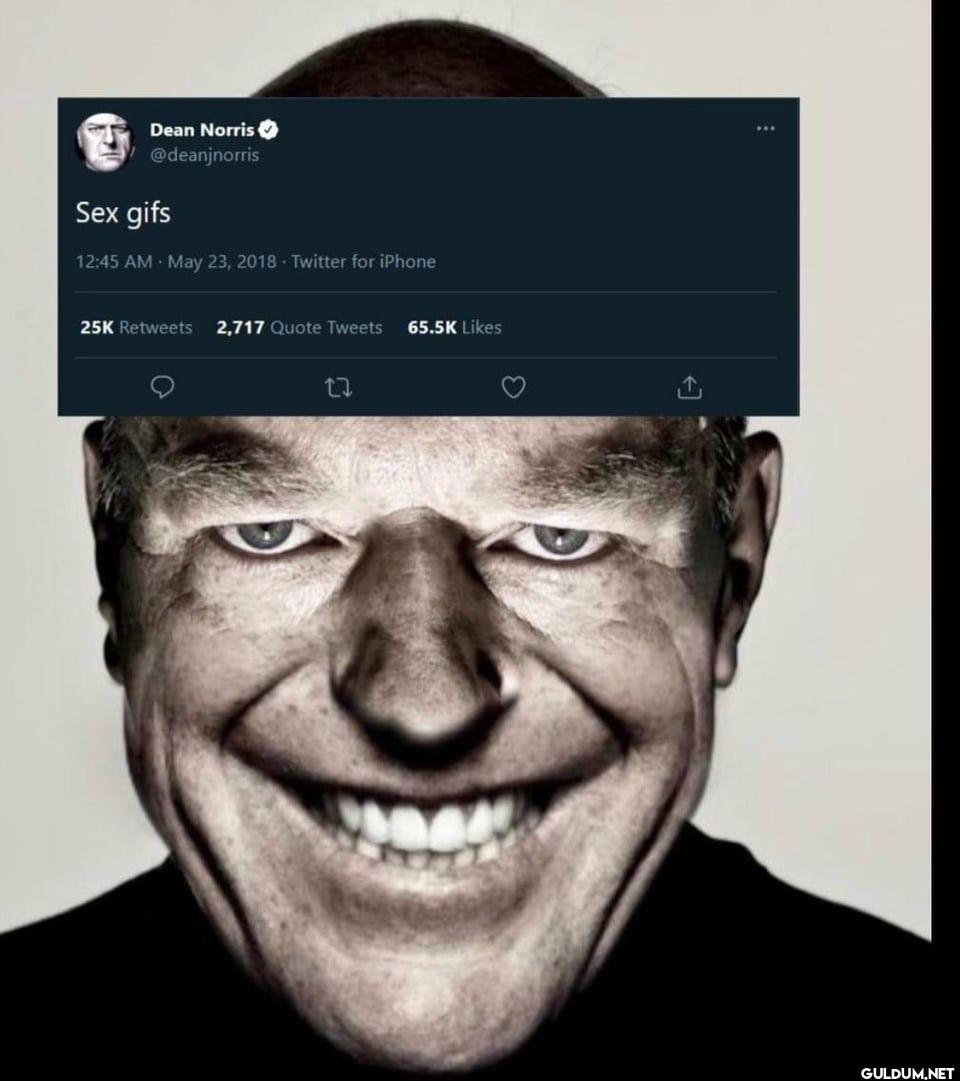Select the tweet text "Sex gifs"
This screenshot has height=1081, width=960.
pyautogui.click(x=123, y=213)
